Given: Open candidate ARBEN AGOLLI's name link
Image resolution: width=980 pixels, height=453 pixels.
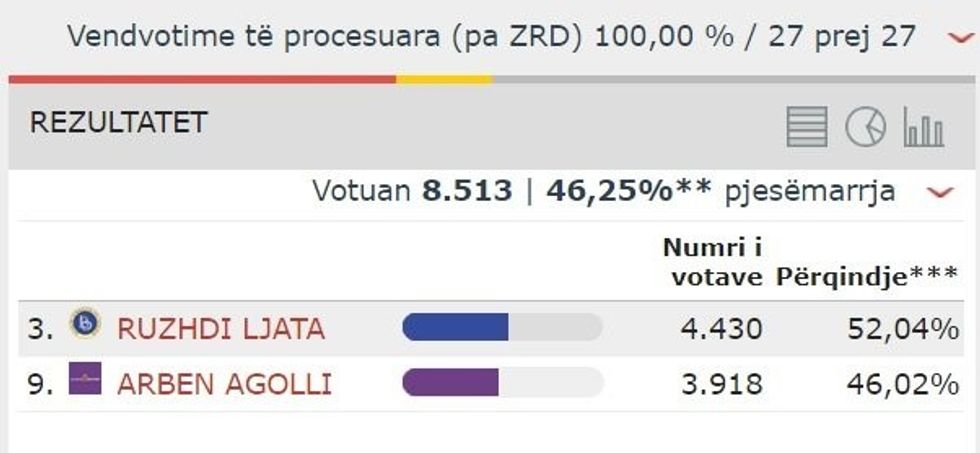Looking at the screenshot, I should (225, 384).
